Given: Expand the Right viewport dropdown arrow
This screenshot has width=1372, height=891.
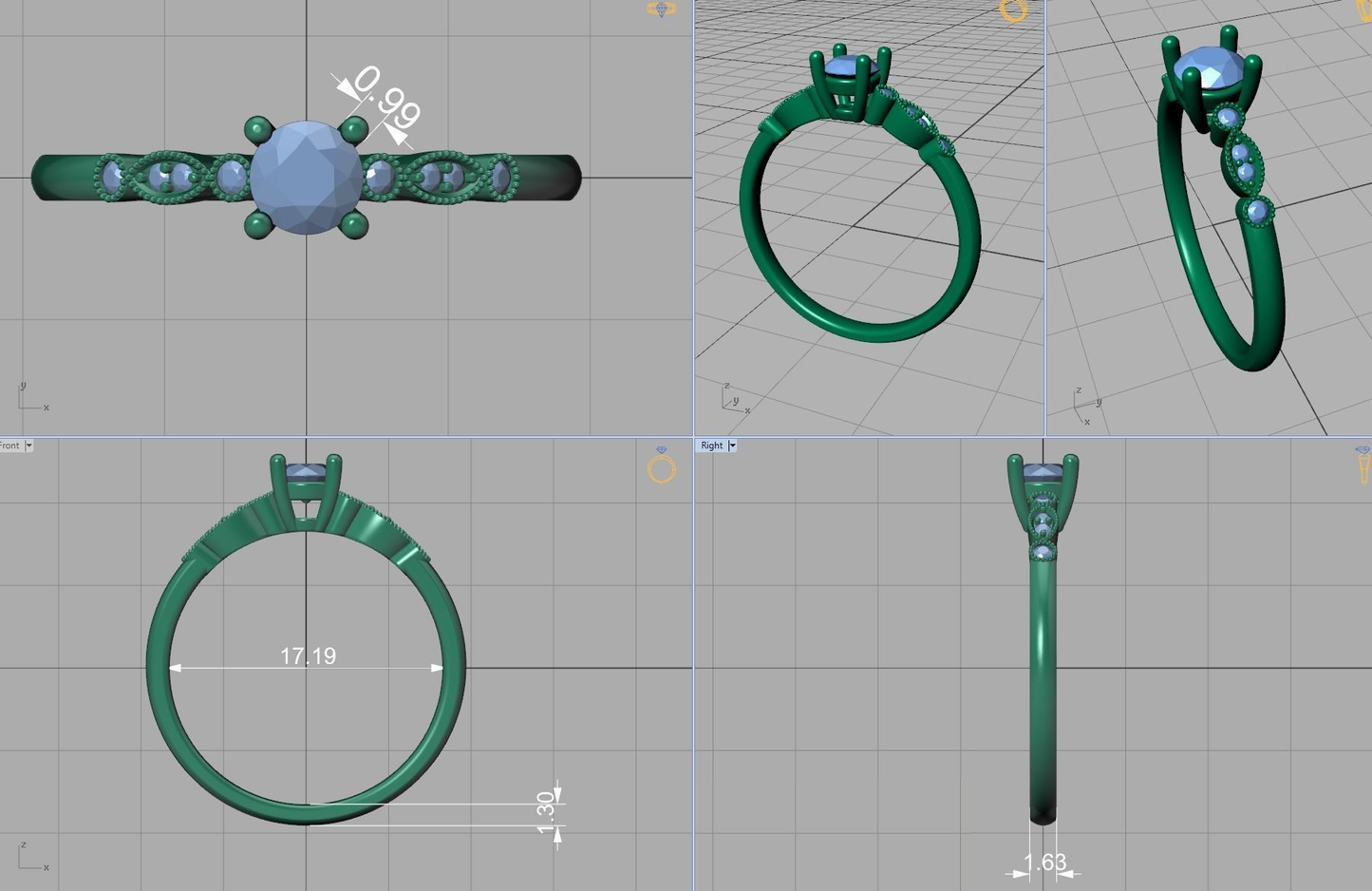Looking at the screenshot, I should pyautogui.click(x=732, y=445).
